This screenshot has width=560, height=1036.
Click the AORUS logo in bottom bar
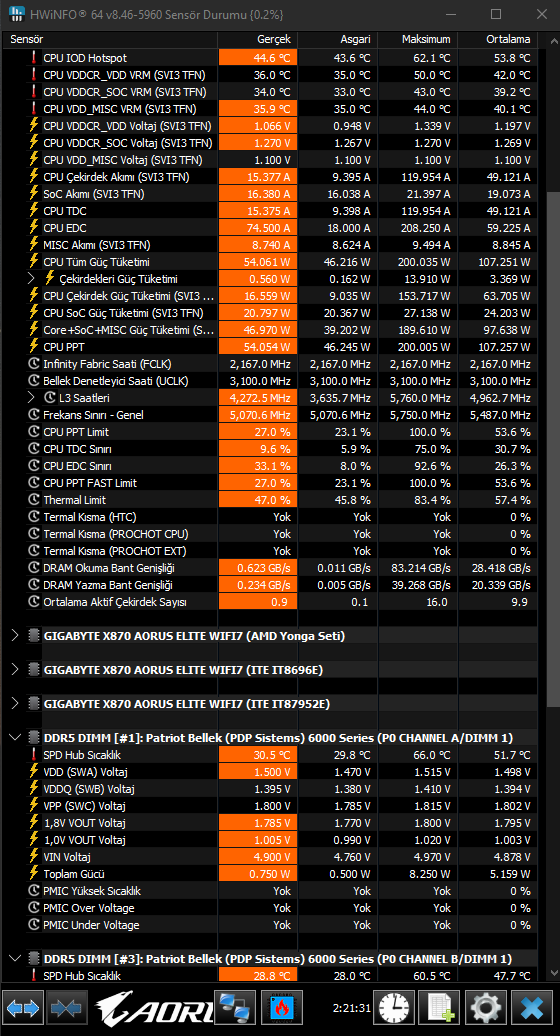click(154, 1008)
